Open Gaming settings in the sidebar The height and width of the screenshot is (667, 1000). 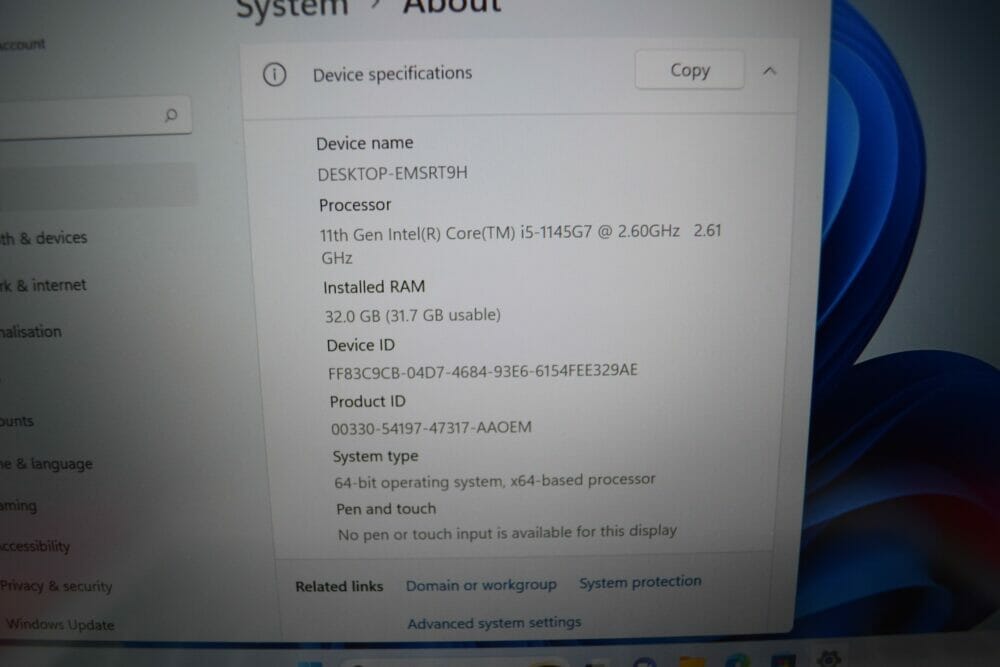(18, 506)
